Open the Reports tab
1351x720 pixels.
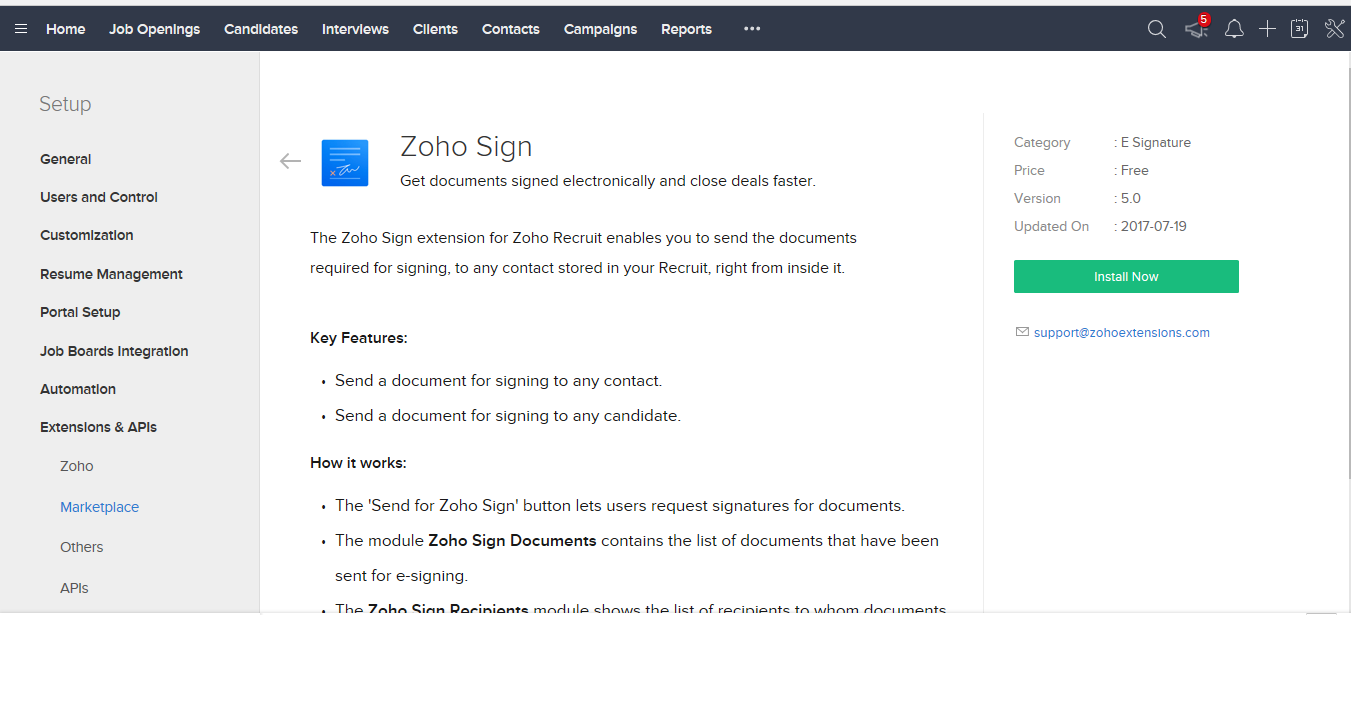pos(686,29)
